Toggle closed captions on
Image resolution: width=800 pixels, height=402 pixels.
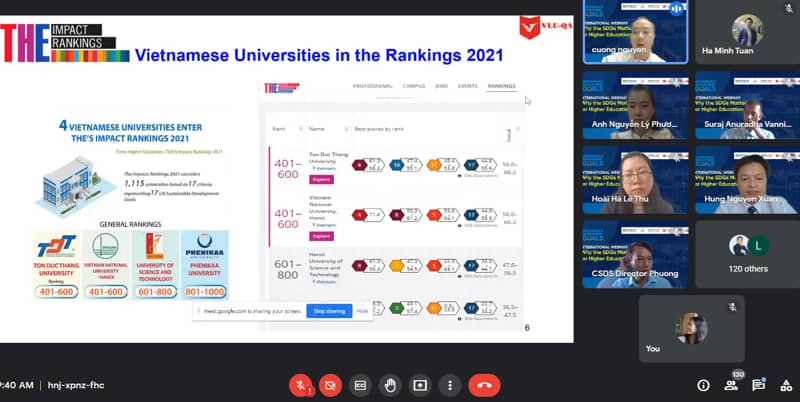[x=359, y=384]
